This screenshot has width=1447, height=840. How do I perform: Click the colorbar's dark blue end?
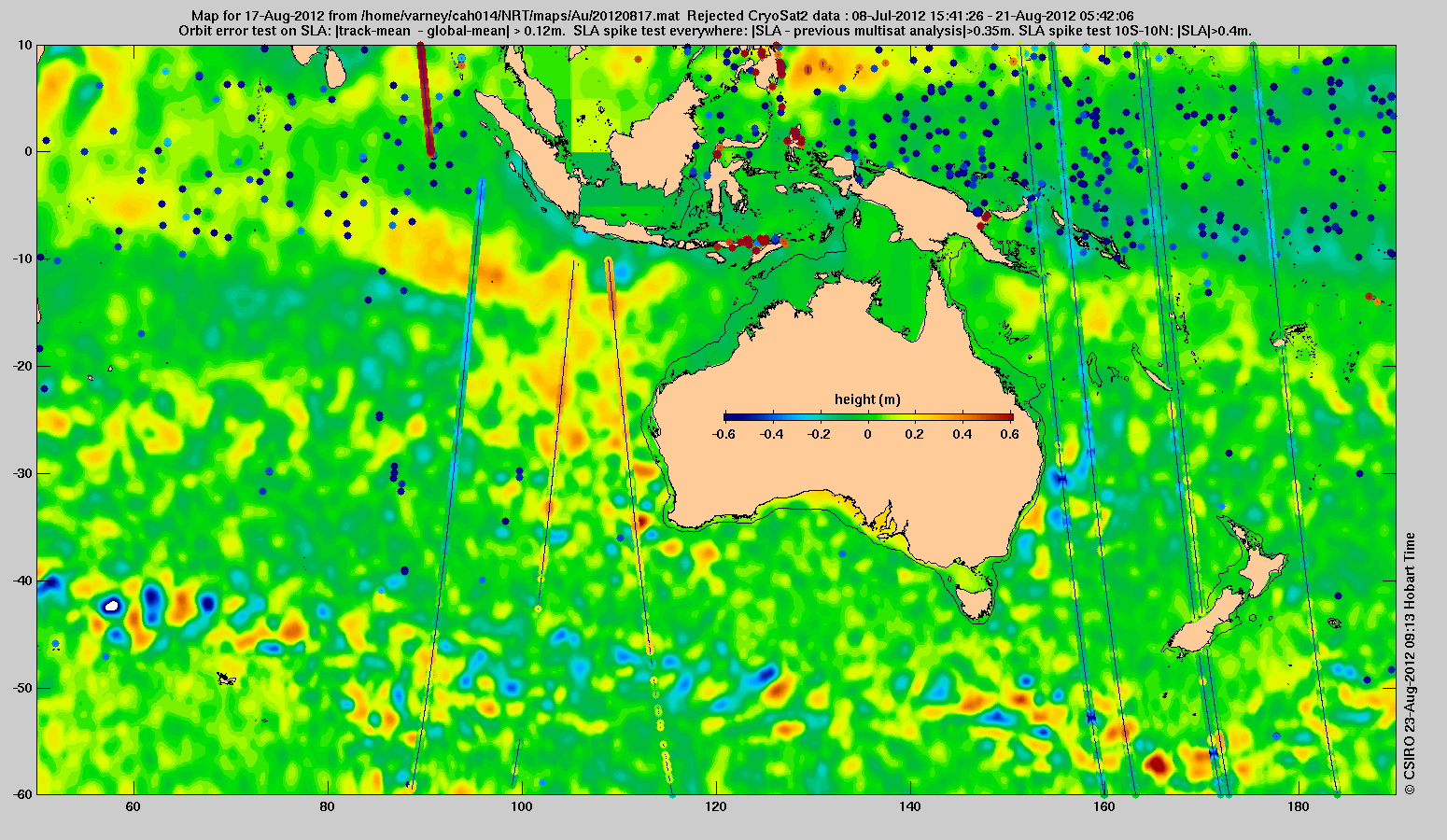coord(730,416)
